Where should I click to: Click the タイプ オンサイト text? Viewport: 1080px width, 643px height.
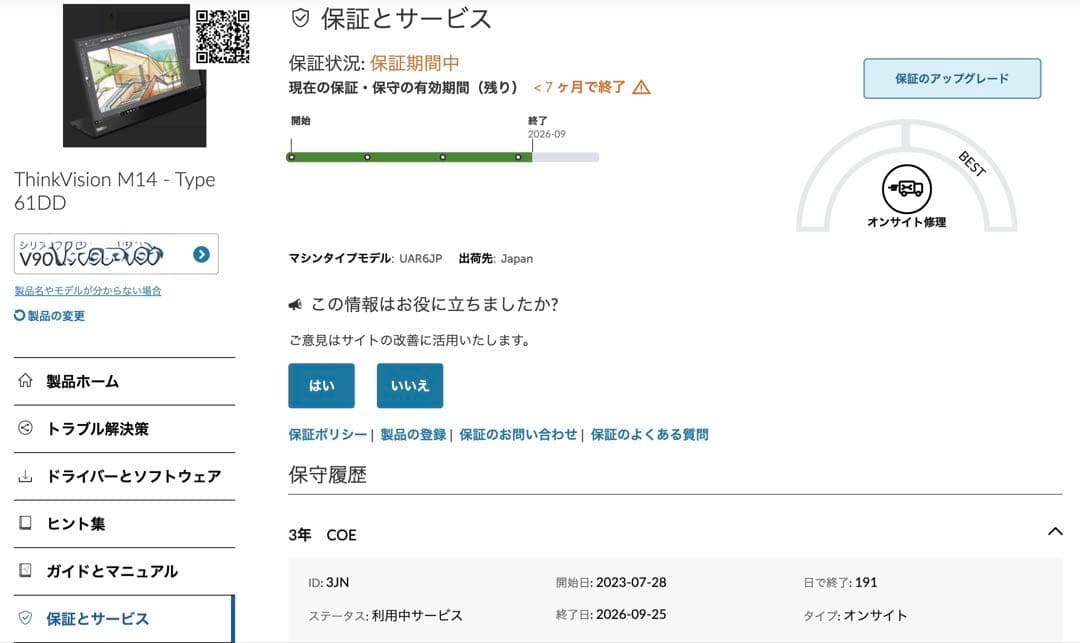[x=855, y=615]
